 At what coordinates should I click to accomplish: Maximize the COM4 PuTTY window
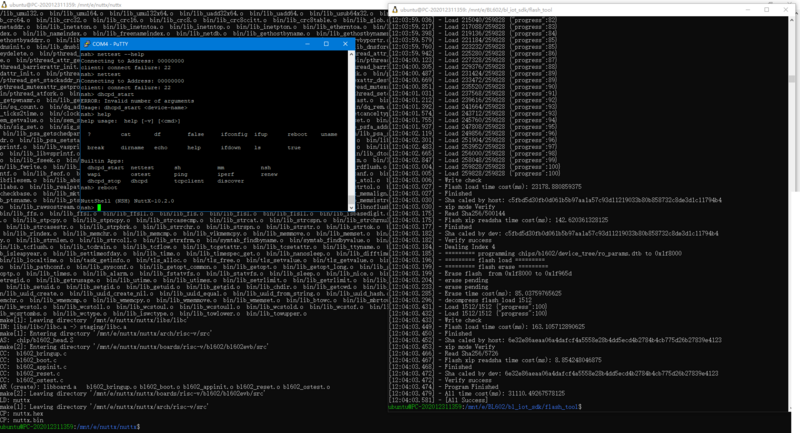point(326,44)
